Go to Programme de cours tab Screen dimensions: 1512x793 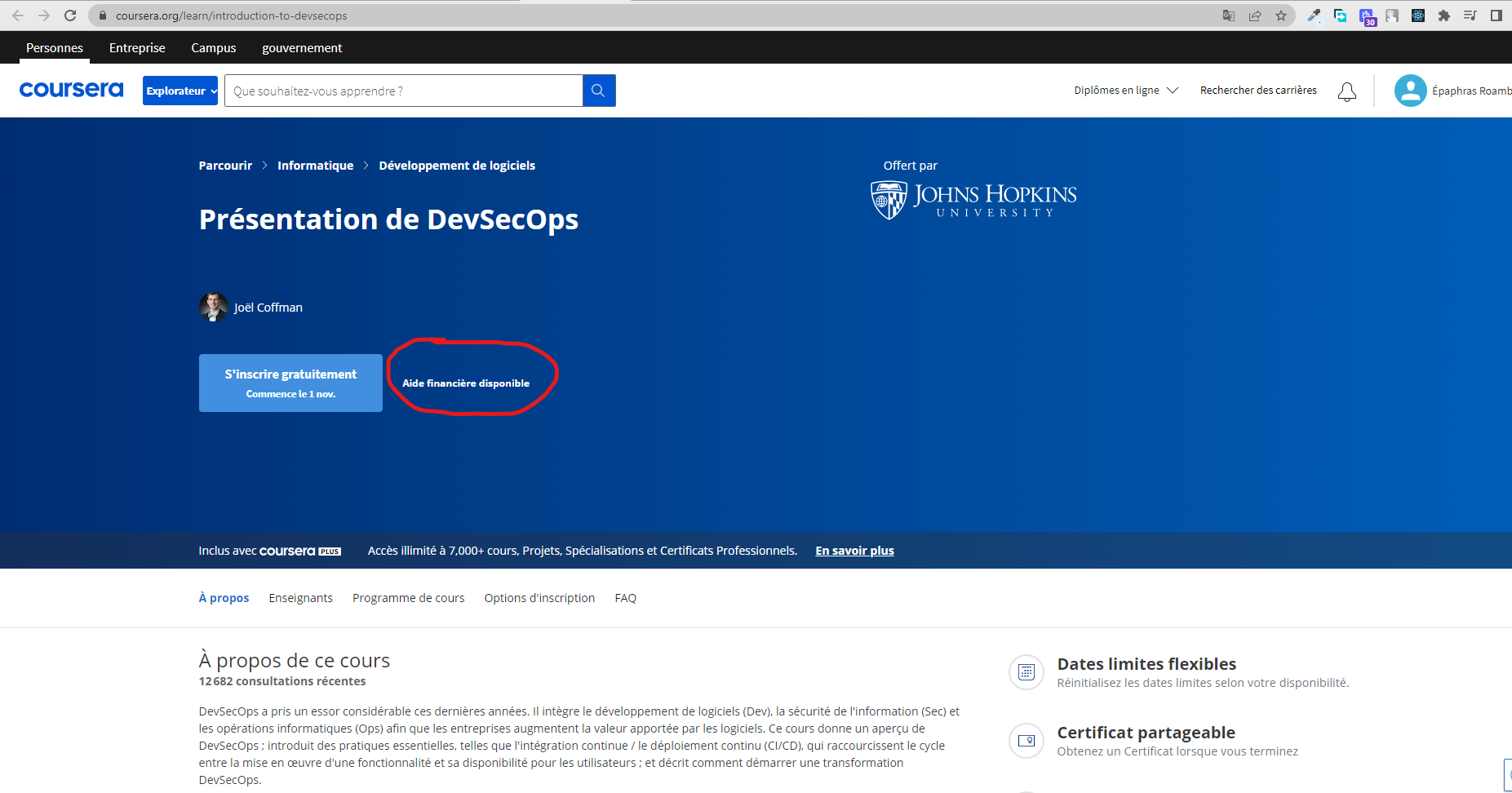pyautogui.click(x=409, y=598)
